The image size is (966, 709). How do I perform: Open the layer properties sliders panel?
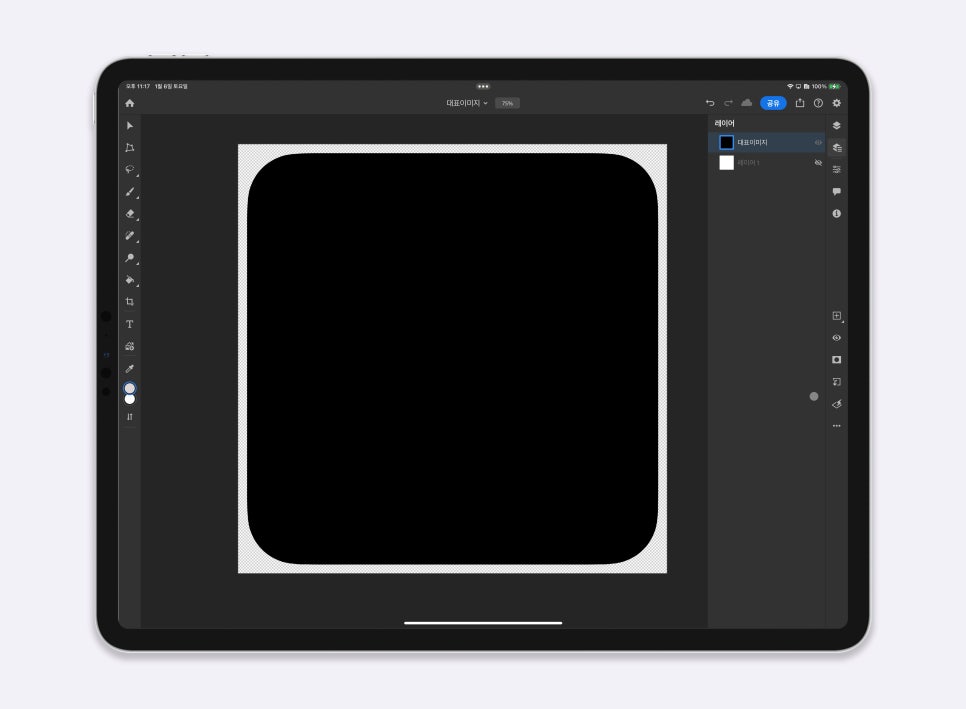(837, 169)
